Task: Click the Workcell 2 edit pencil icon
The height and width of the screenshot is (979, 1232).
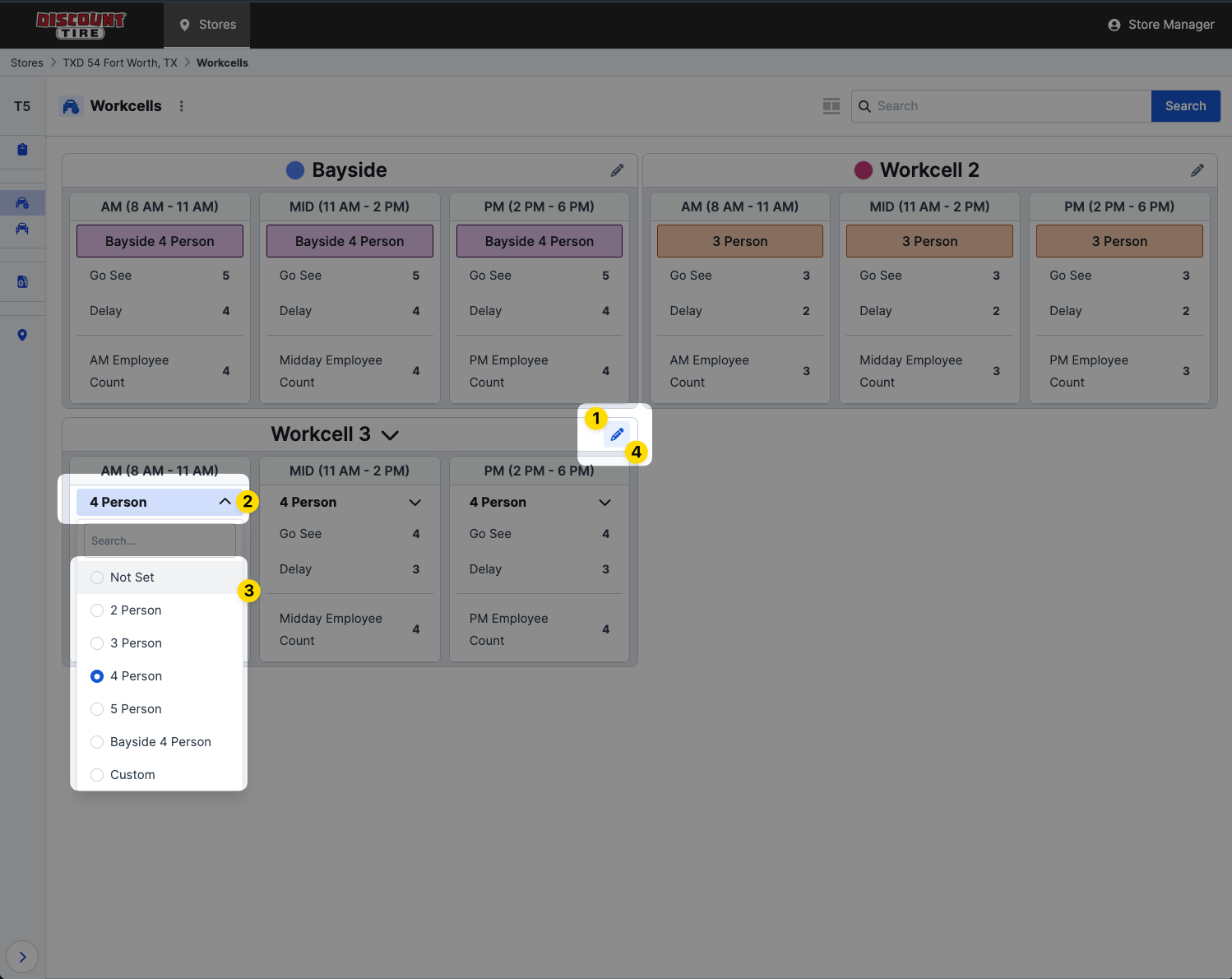Action: pos(1197,170)
